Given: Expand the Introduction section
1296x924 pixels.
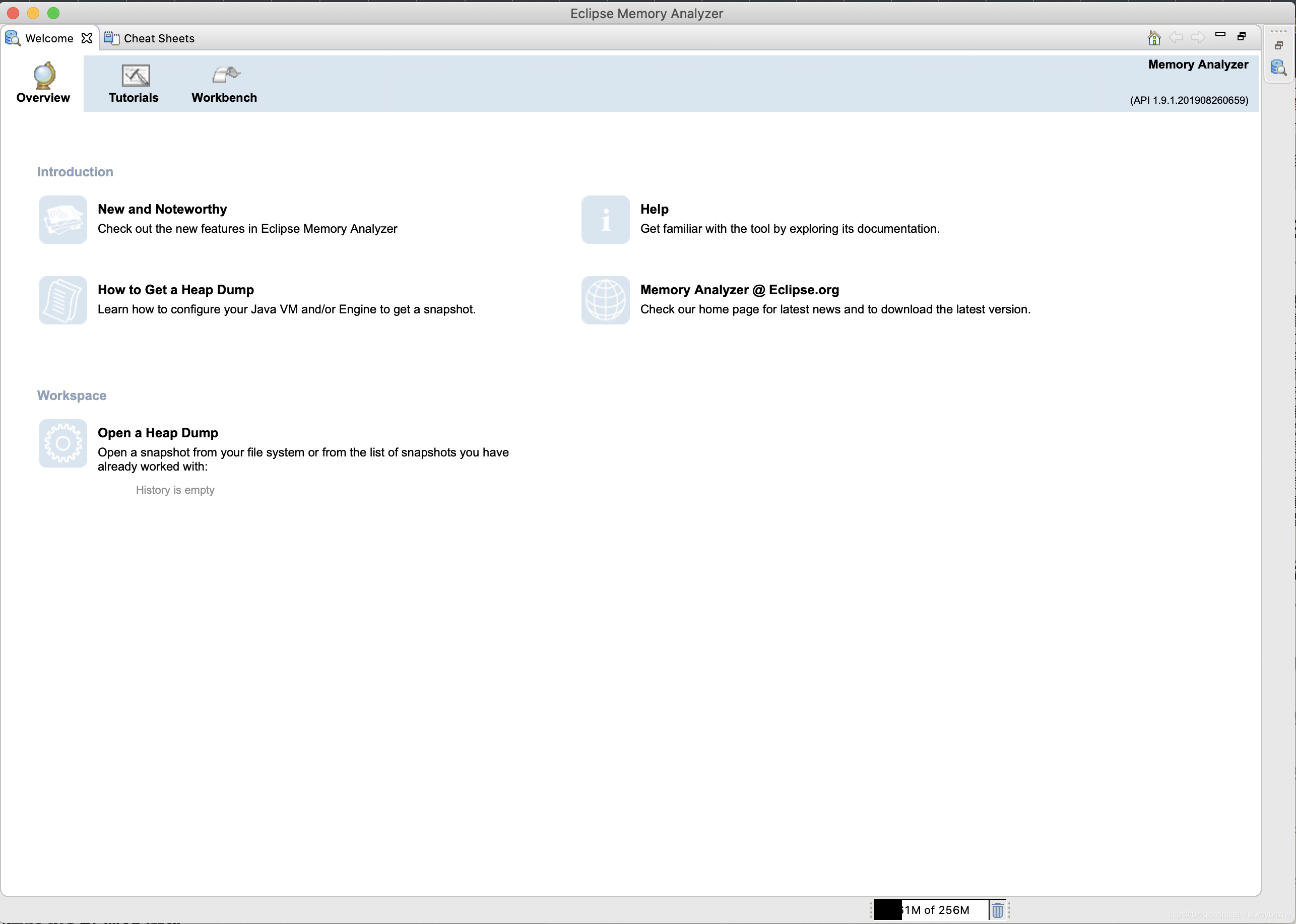Looking at the screenshot, I should pyautogui.click(x=74, y=172).
